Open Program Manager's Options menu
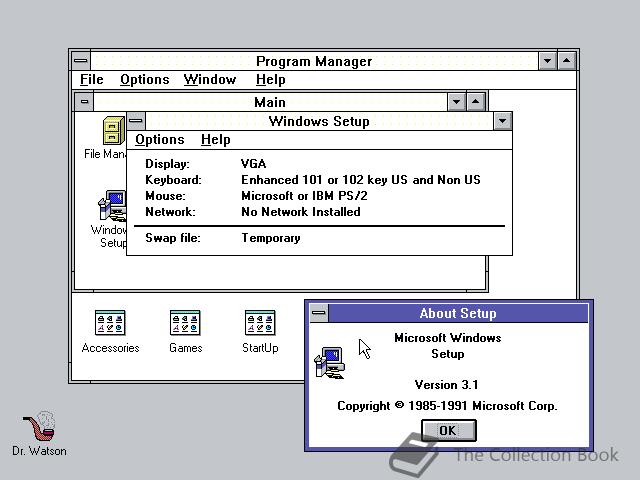 pyautogui.click(x=144, y=79)
